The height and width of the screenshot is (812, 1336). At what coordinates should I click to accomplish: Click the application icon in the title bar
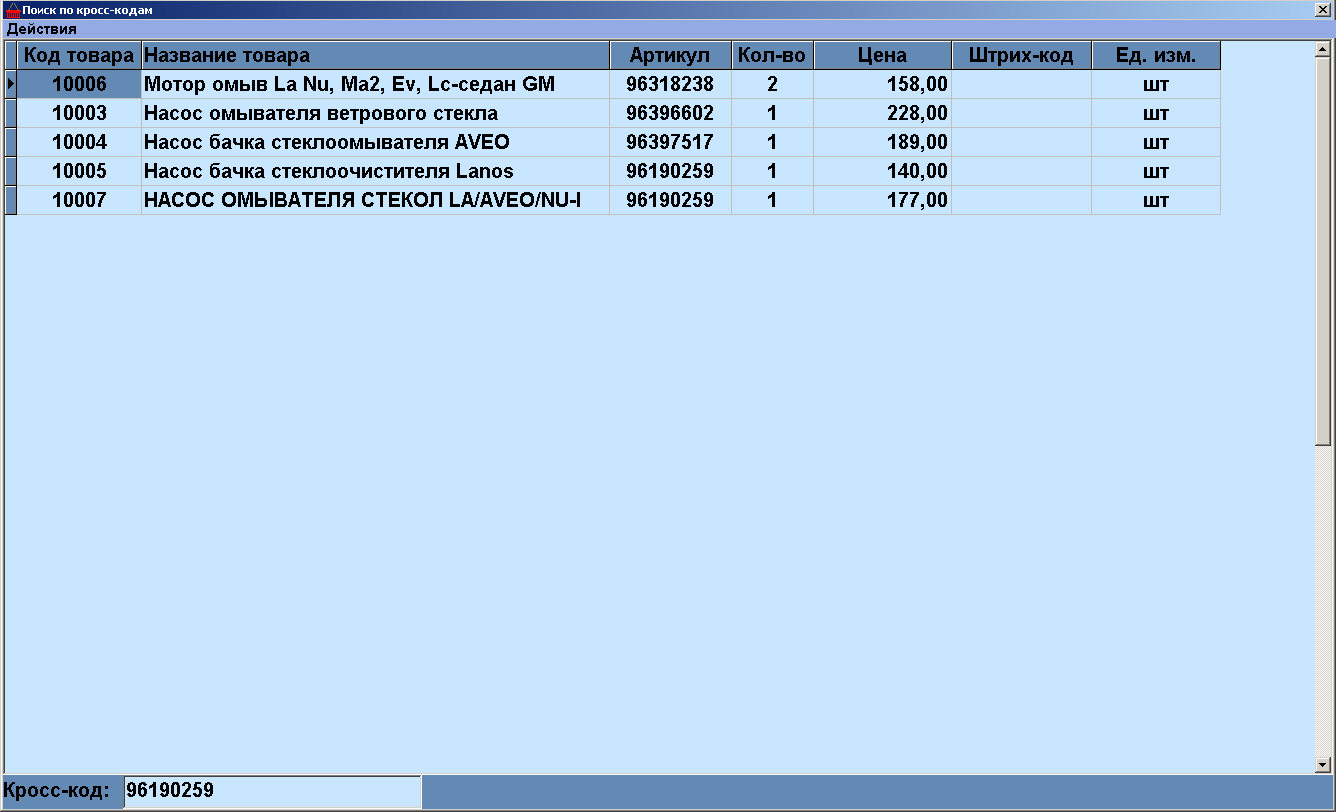13,9
